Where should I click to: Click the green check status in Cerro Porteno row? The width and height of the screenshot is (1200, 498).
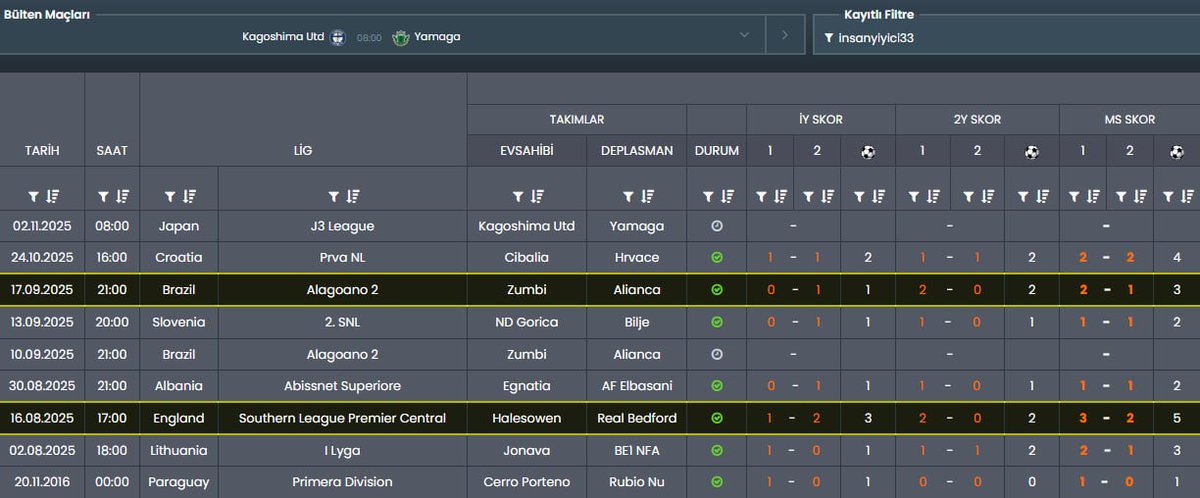716,482
